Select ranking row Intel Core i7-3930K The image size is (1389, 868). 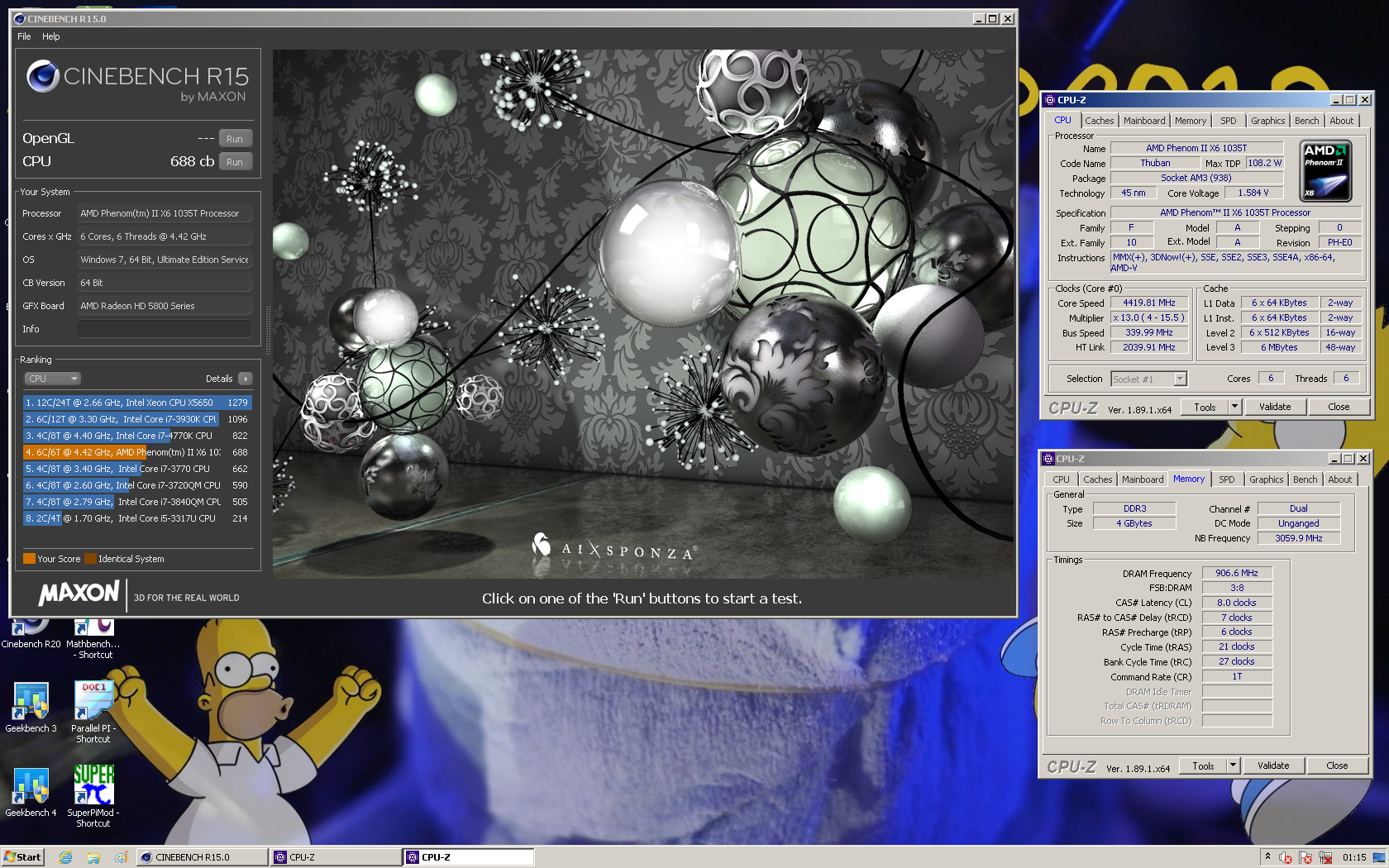pyautogui.click(x=137, y=419)
